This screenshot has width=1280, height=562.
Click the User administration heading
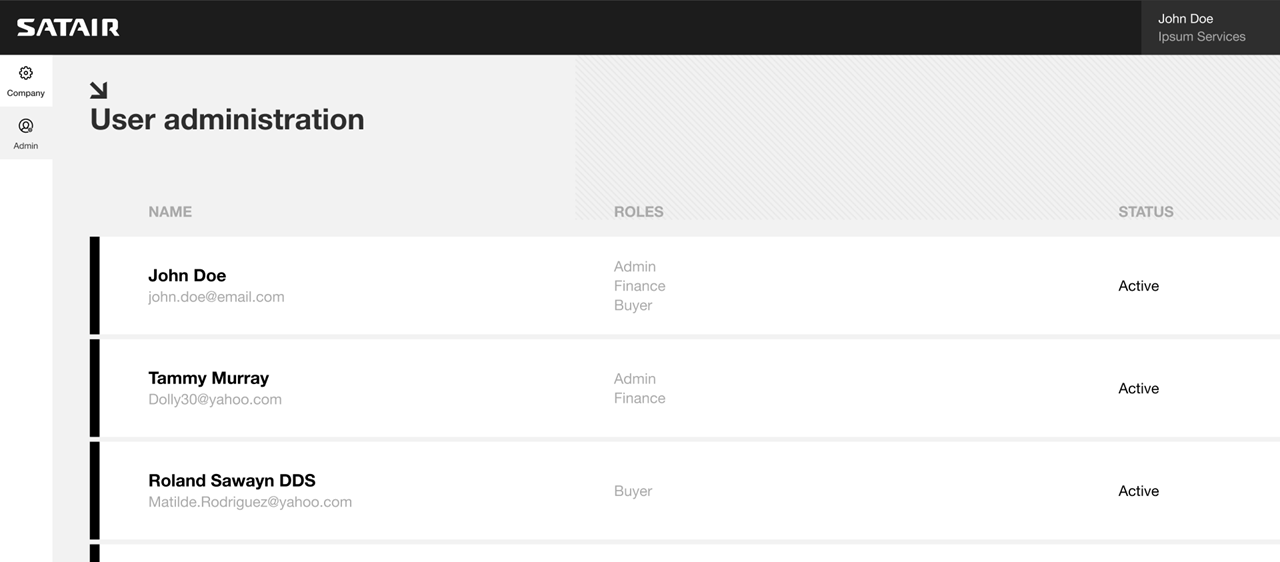(x=227, y=119)
